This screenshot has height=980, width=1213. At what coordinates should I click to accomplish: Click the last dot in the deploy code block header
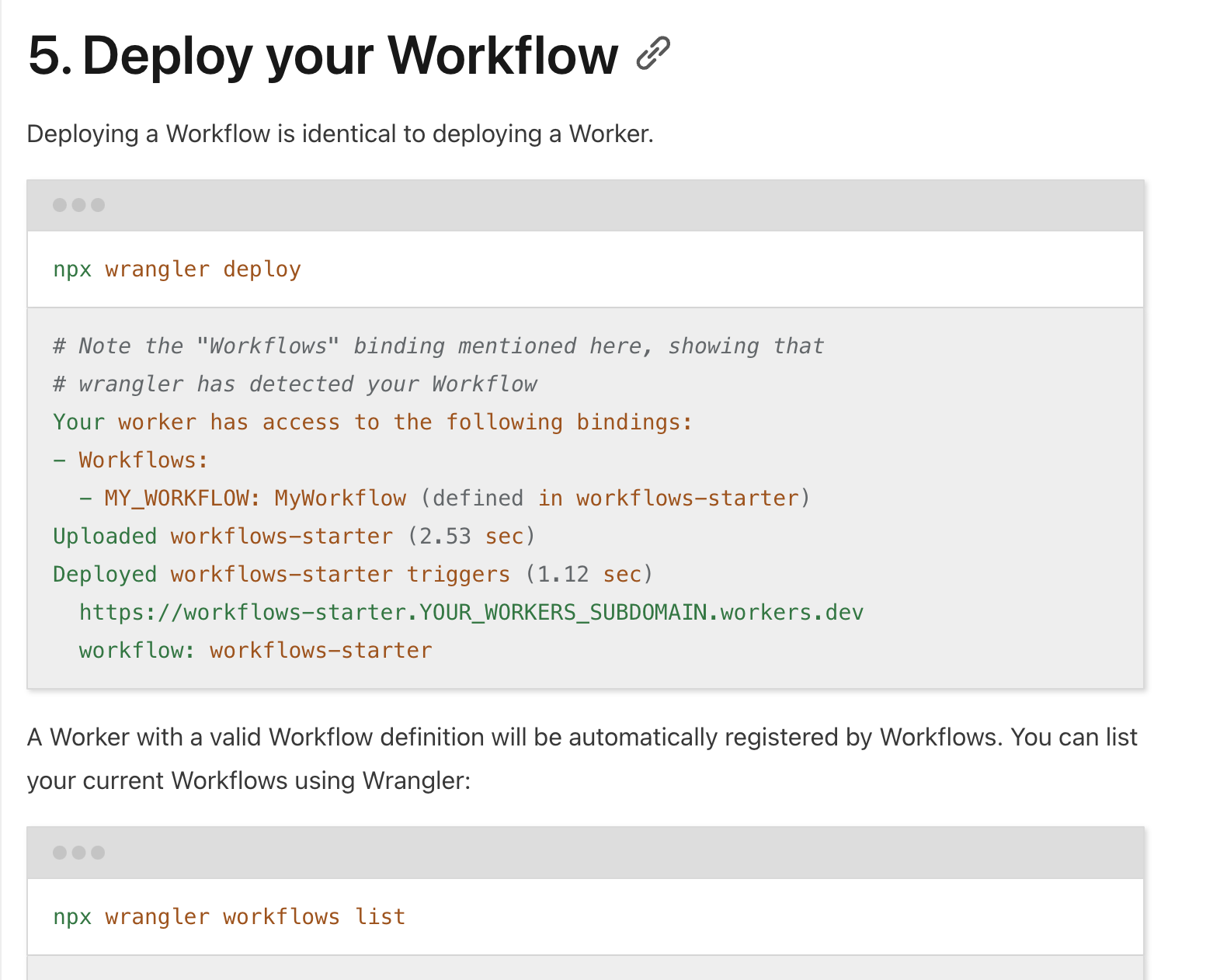click(98, 205)
